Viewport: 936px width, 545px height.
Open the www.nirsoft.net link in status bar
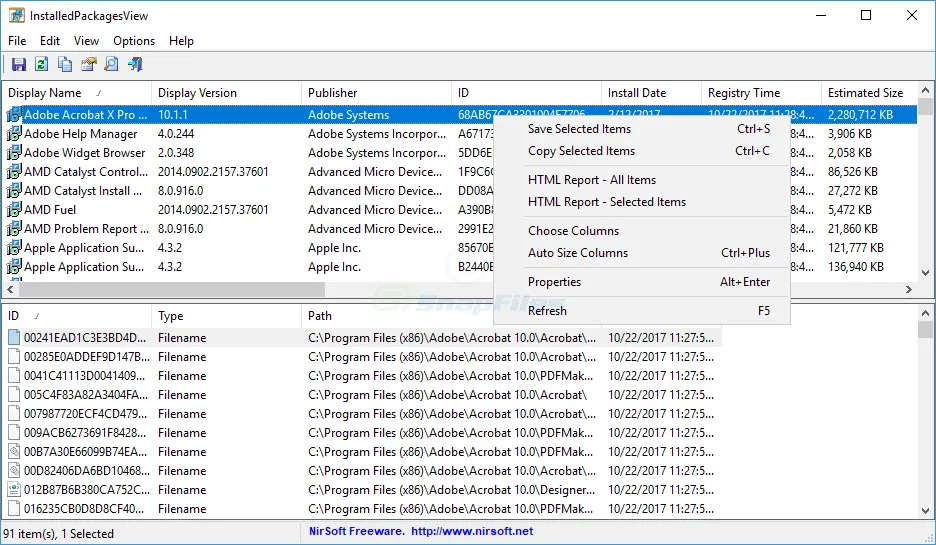[x=472, y=531]
